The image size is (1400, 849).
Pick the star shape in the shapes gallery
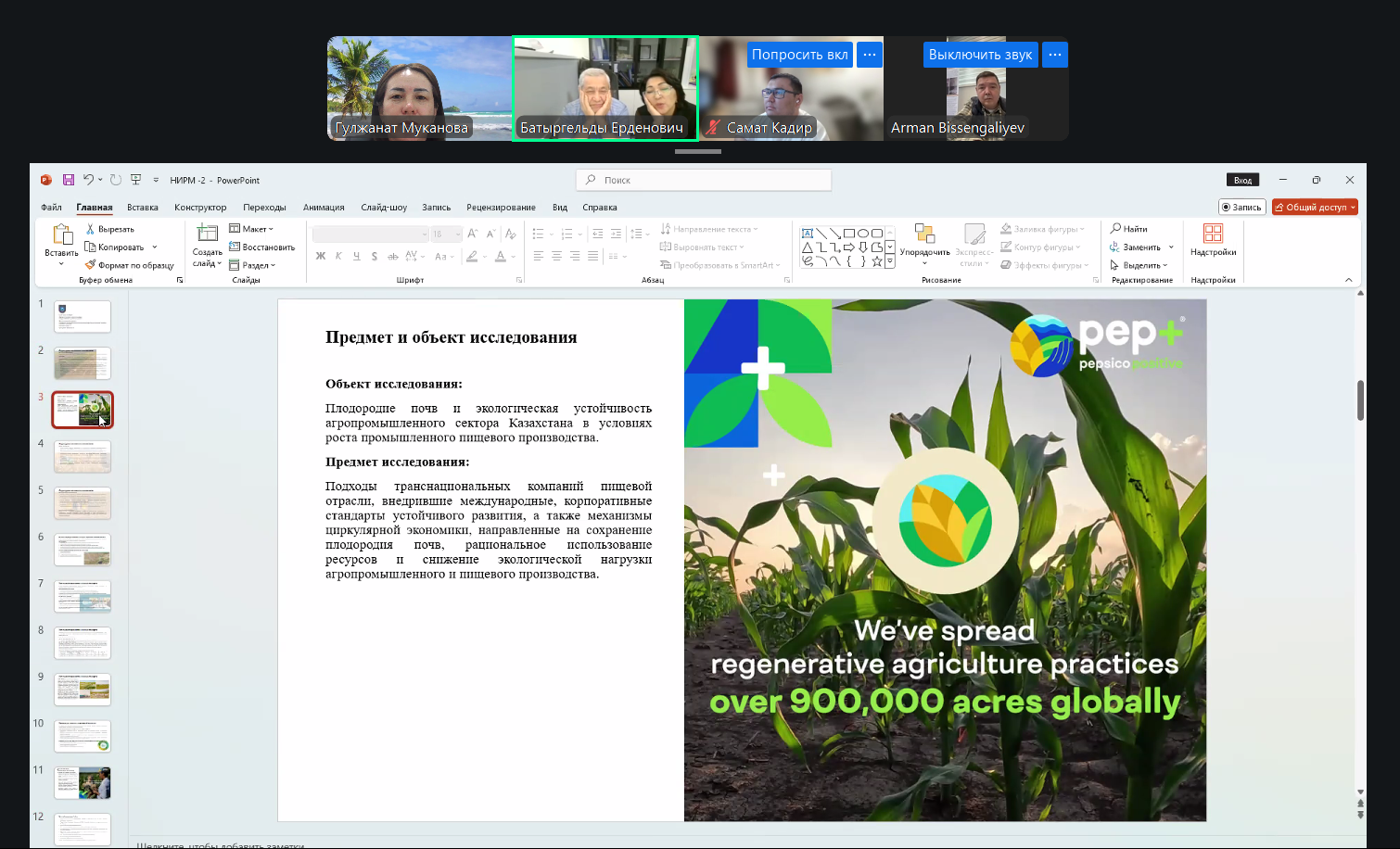(x=877, y=261)
